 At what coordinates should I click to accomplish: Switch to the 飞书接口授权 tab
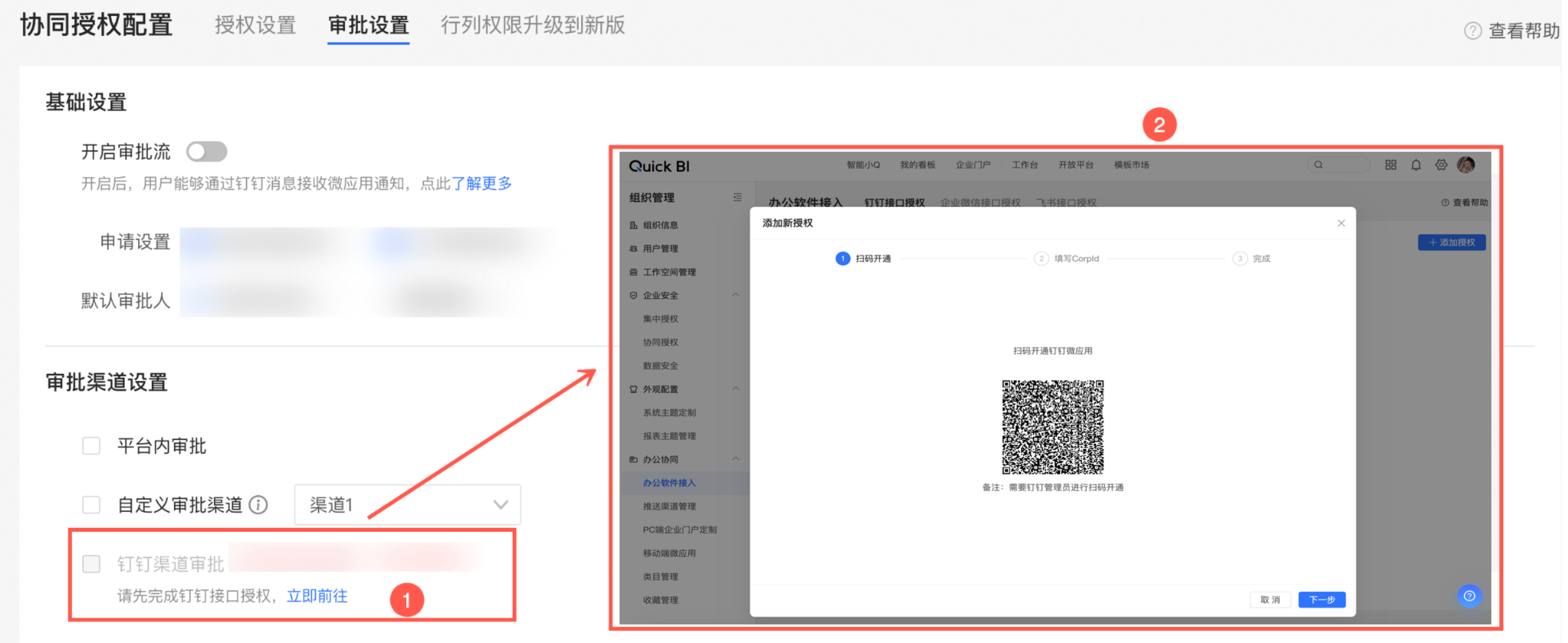click(1067, 202)
